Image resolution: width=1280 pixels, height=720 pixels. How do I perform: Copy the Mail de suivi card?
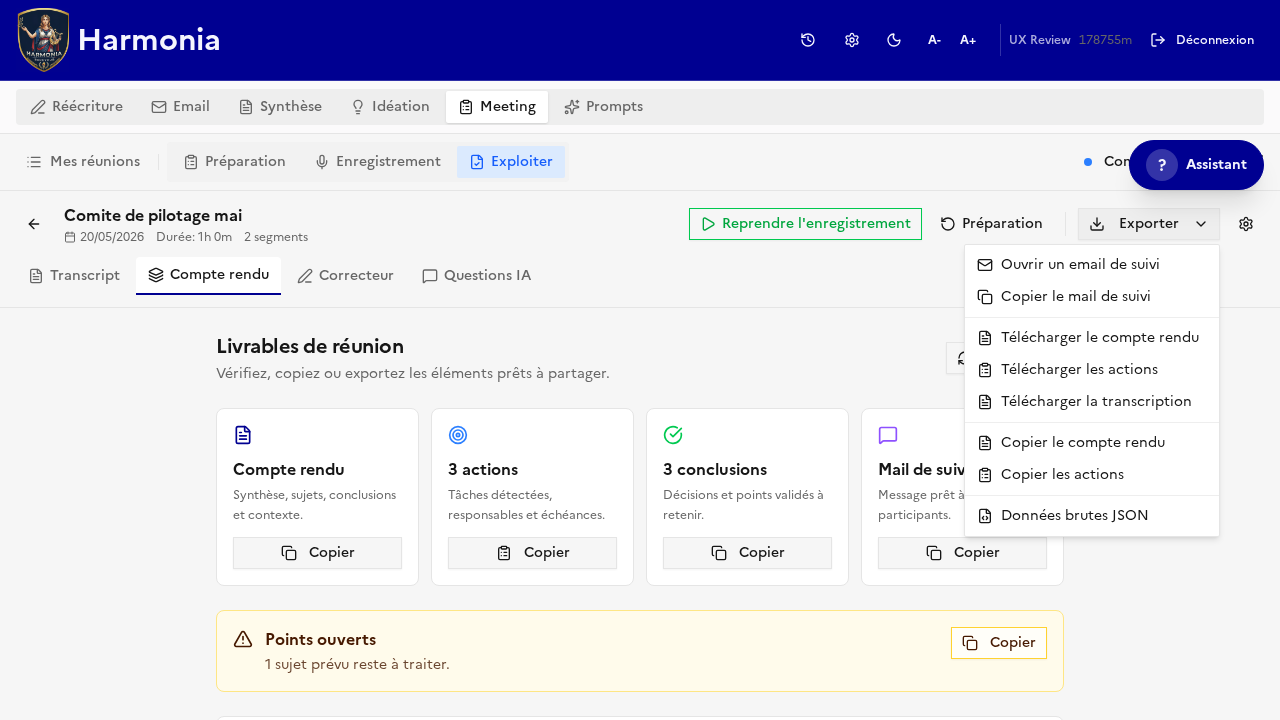(x=962, y=553)
